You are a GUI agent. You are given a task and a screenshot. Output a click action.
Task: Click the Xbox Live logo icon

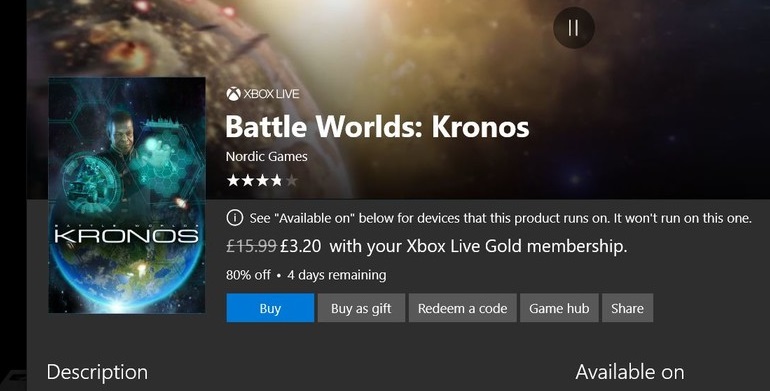[x=233, y=94]
